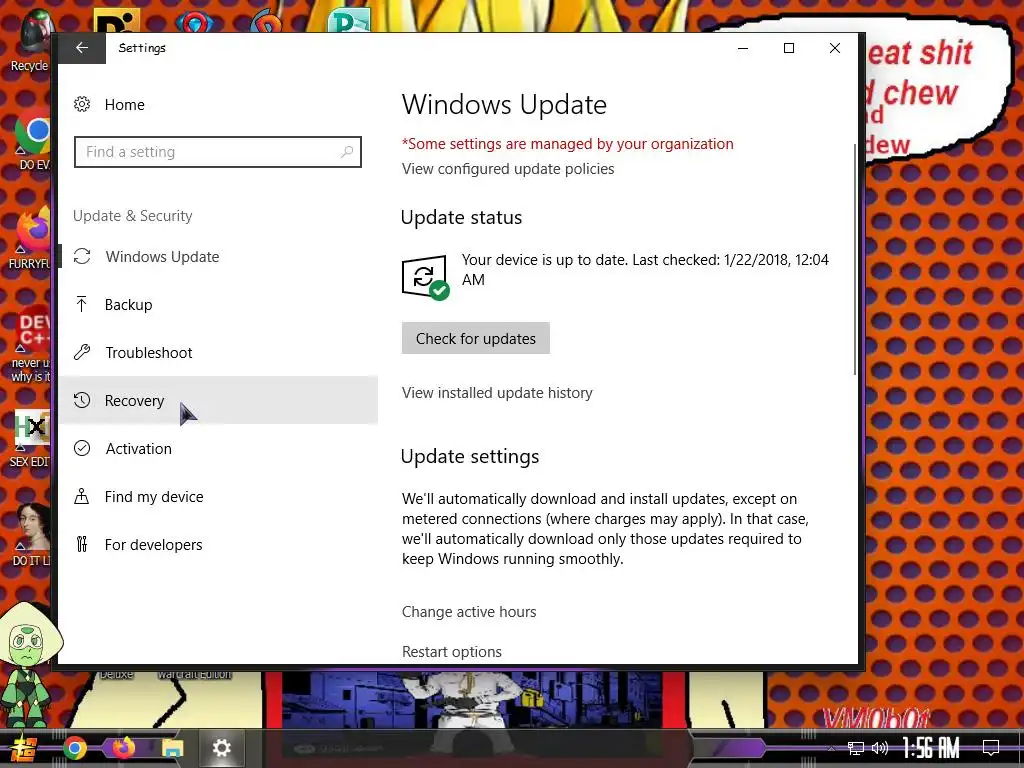Open the Recovery section
Viewport: 1024px width, 768px height.
[218, 400]
